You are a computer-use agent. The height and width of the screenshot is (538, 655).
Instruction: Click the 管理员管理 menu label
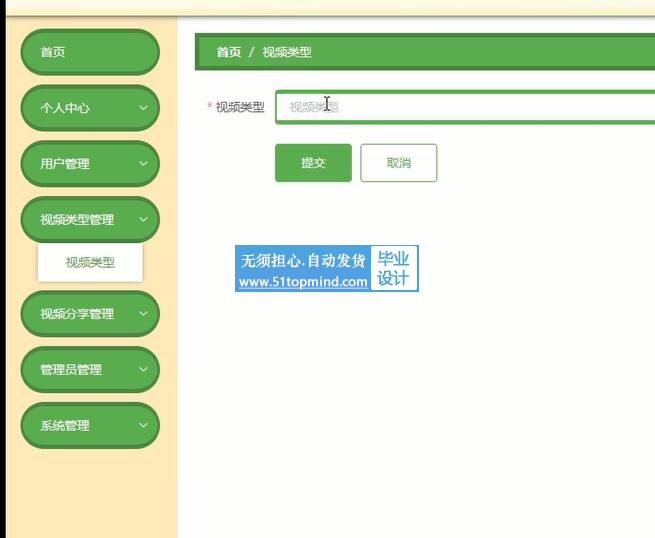tap(71, 370)
